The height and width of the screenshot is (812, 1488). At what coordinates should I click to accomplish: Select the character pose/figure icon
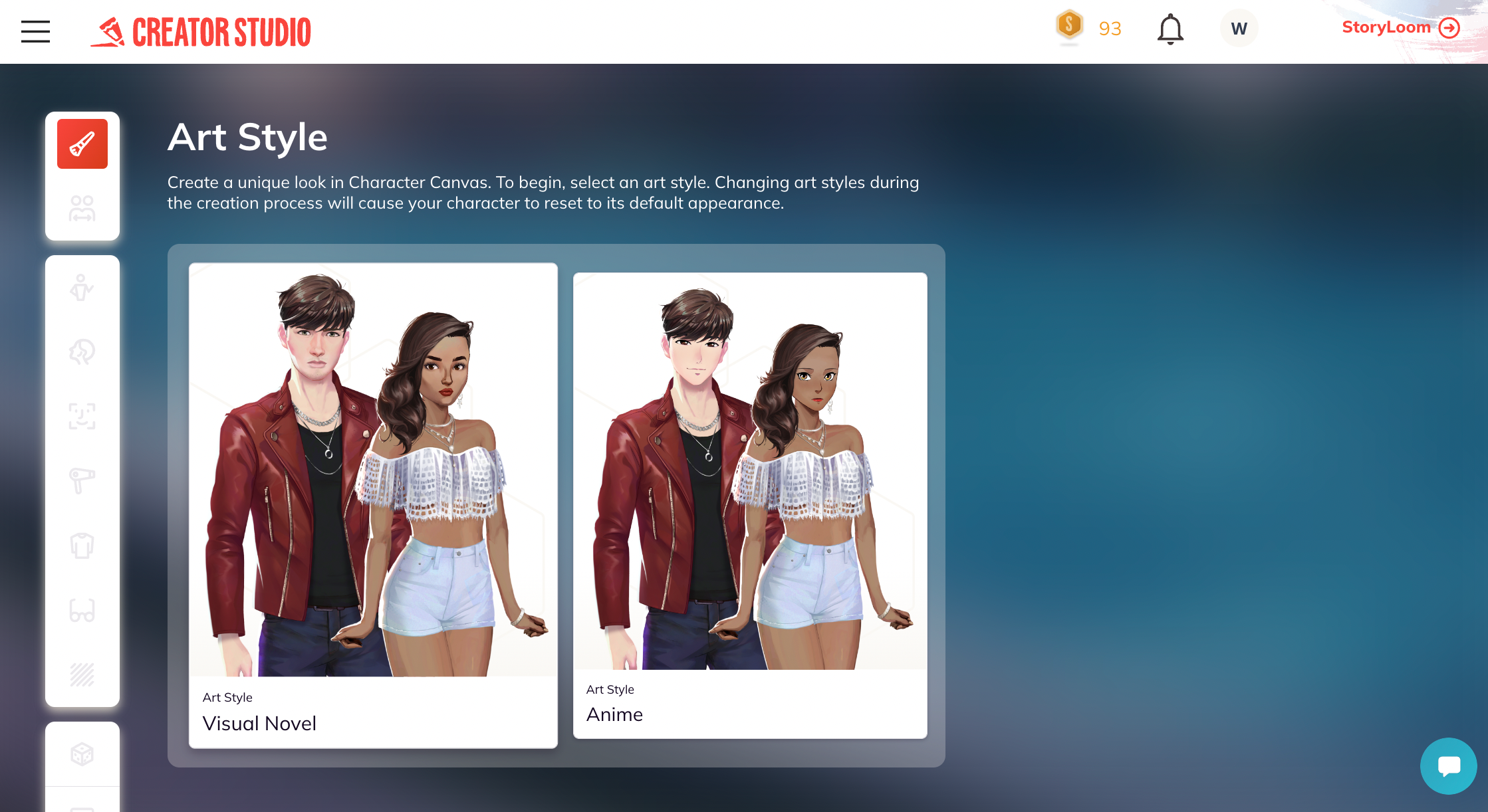pyautogui.click(x=82, y=290)
